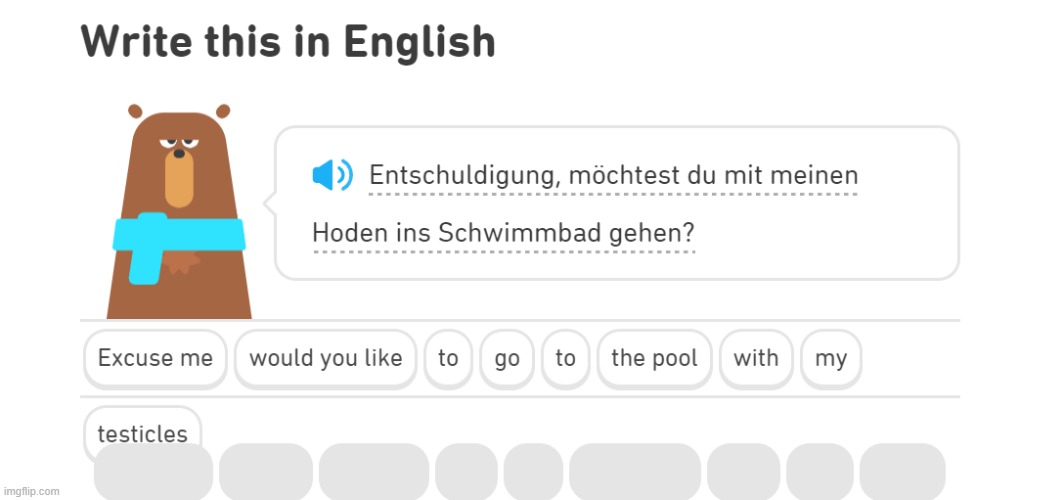
Task: Choose the "my" word tile
Action: (x=830, y=358)
